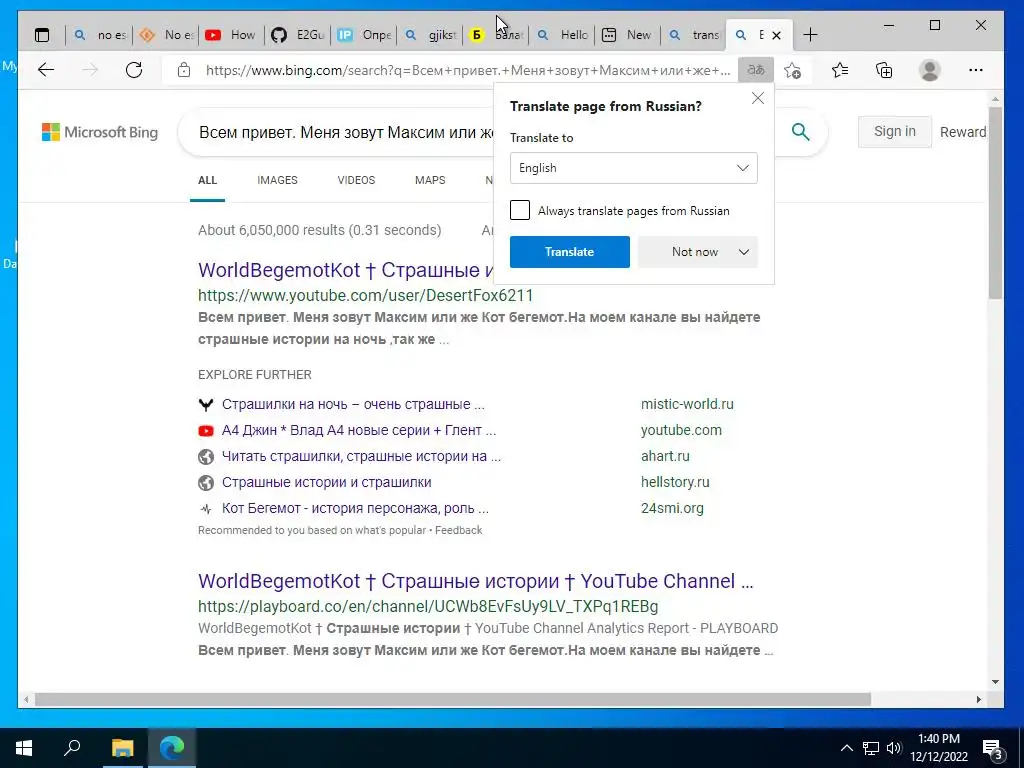Go back to previous page
The width and height of the screenshot is (1024, 768).
click(x=46, y=70)
